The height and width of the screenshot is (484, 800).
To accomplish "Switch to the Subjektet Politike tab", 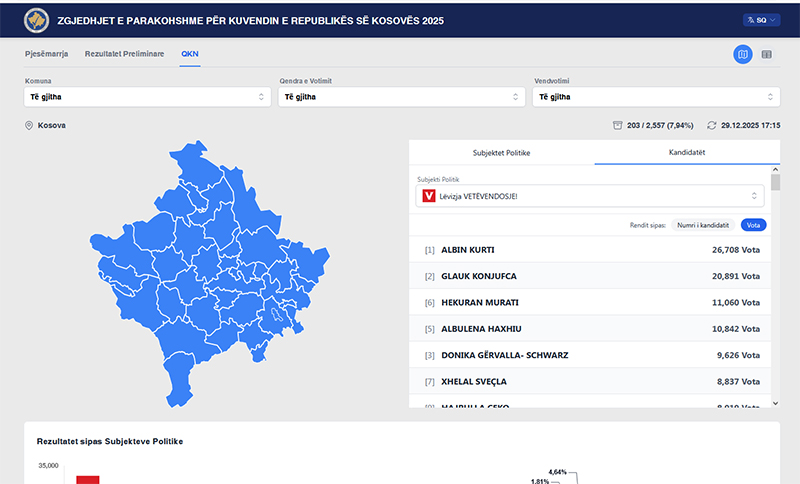I will [x=501, y=152].
